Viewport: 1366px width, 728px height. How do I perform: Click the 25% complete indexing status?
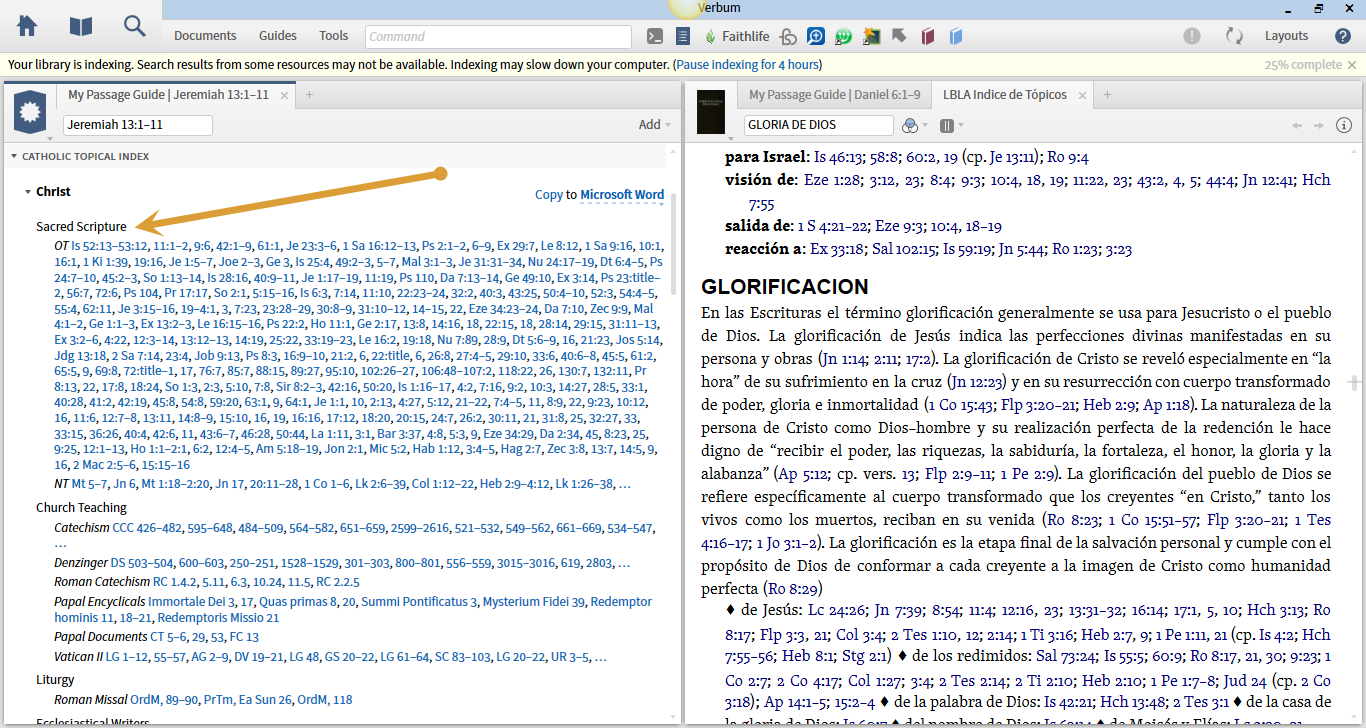click(1303, 65)
